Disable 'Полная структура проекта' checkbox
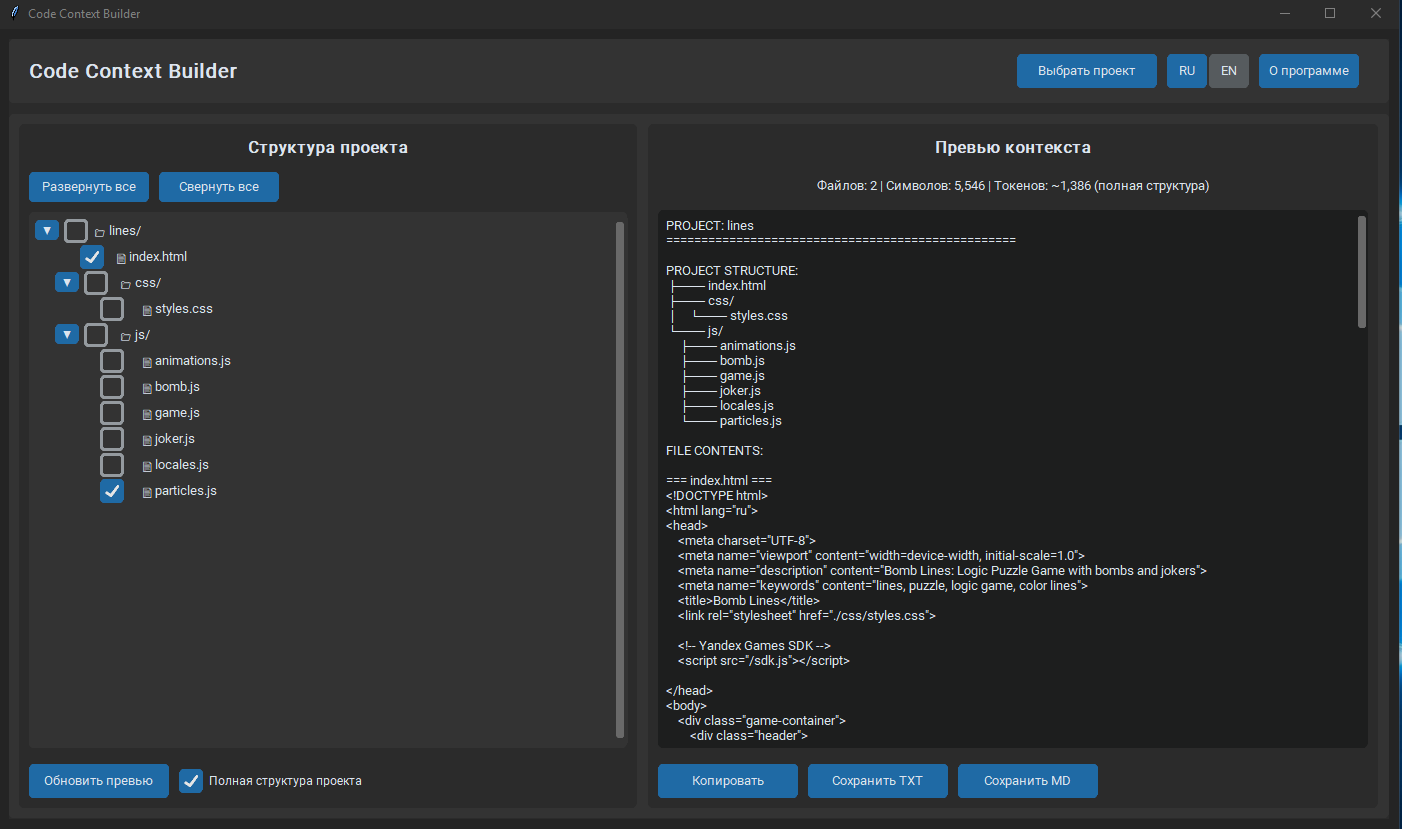1402x829 pixels. tap(191, 781)
